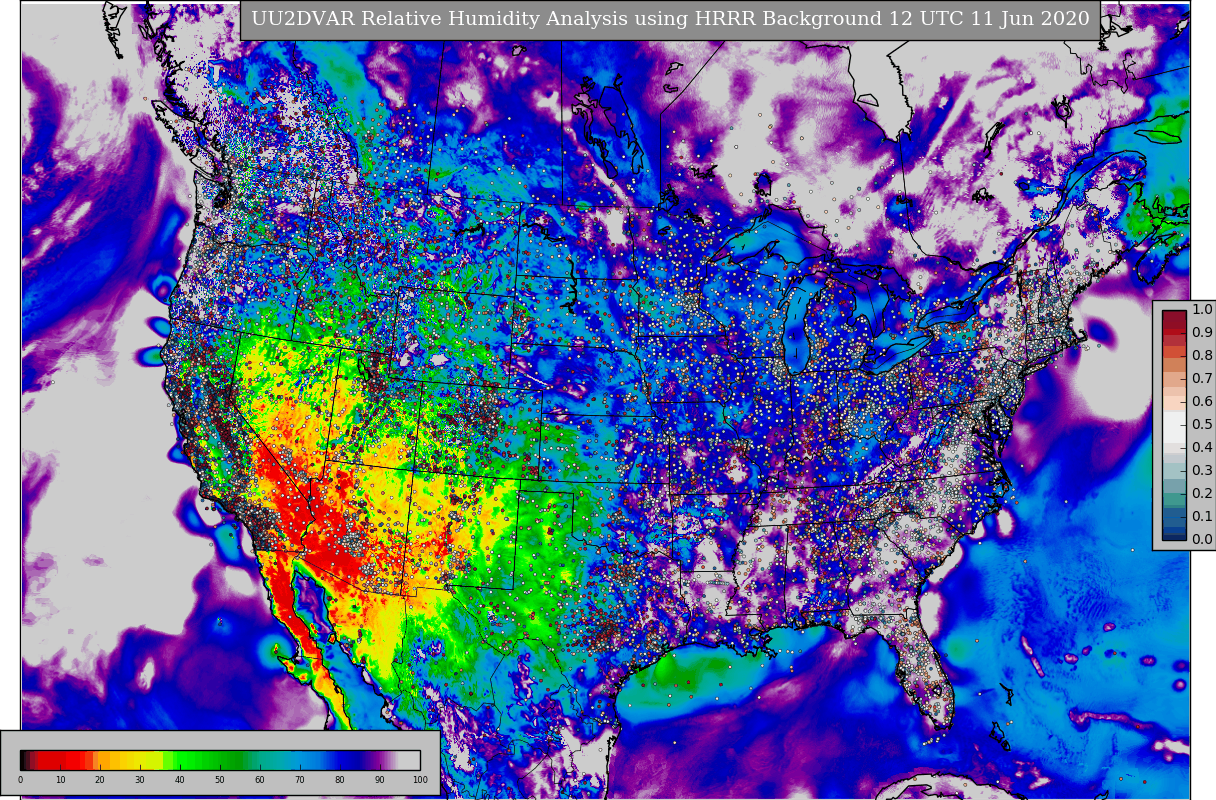Viewport: 1216px width, 800px height.
Task: Click the 0.1 label on the right colorbar
Action: tap(1202, 517)
